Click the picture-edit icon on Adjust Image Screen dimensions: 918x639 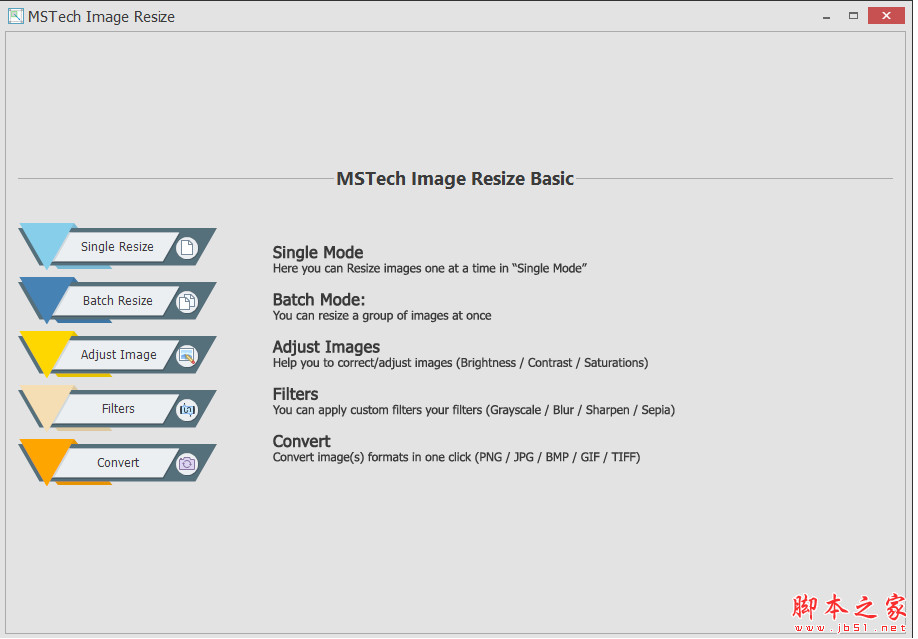pyautogui.click(x=186, y=354)
